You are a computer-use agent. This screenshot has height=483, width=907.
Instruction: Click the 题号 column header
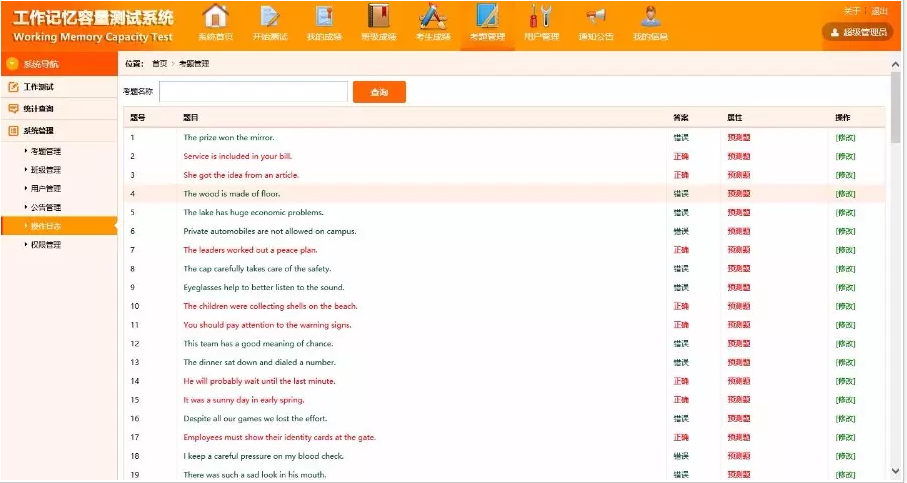pyautogui.click(x=138, y=117)
